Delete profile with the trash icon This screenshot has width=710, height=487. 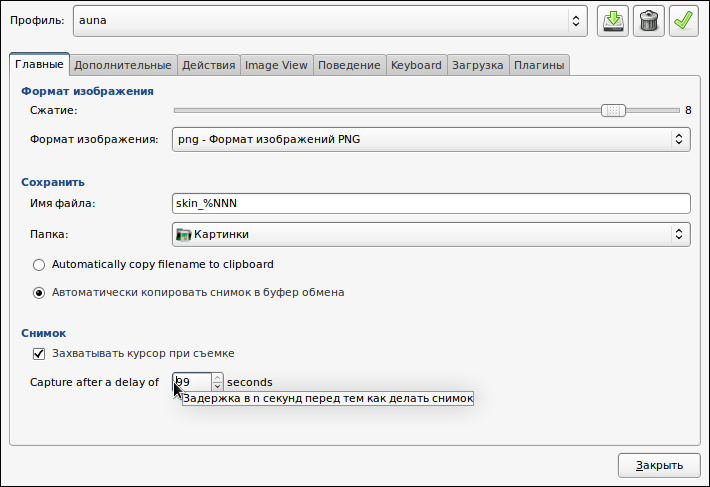(x=648, y=21)
